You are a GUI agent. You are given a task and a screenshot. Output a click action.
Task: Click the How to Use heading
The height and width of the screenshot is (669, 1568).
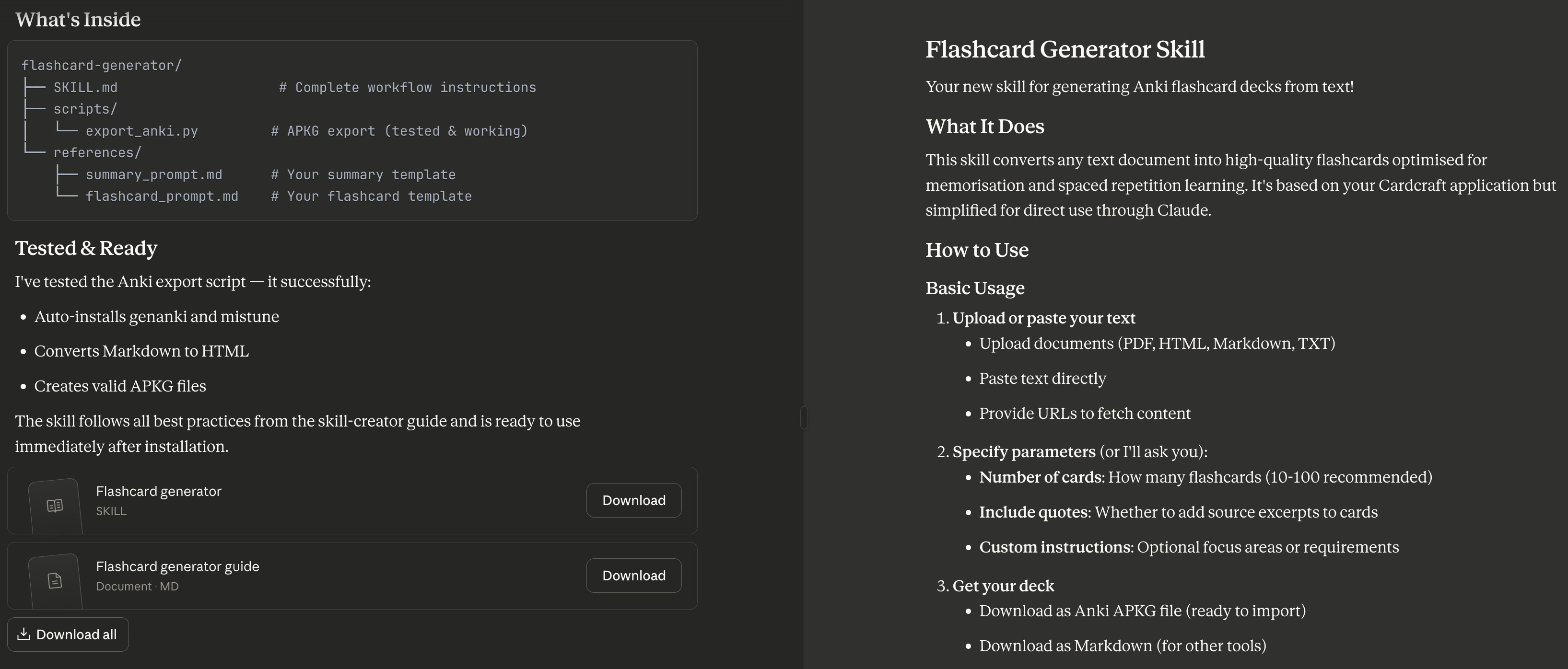click(976, 250)
